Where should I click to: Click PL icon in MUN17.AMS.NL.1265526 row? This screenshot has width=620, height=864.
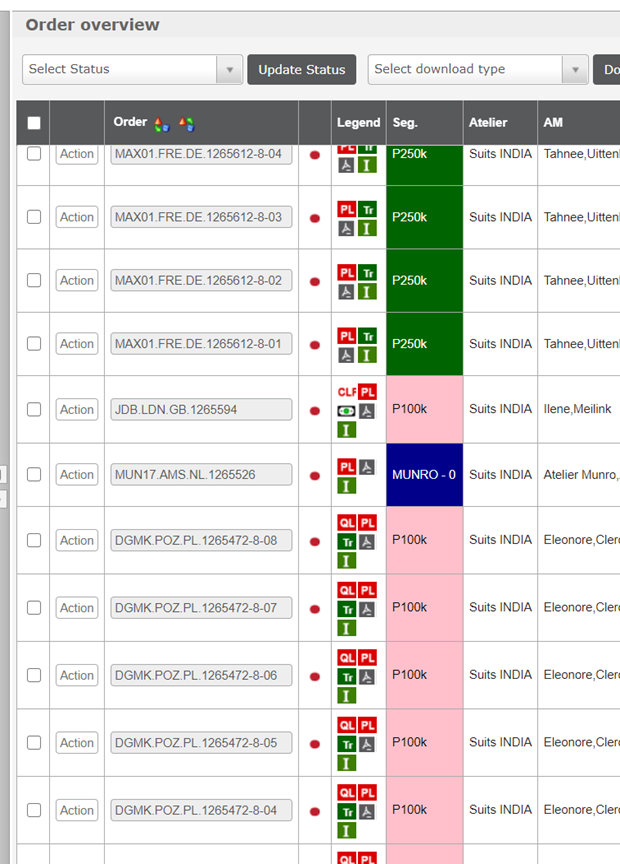click(347, 467)
